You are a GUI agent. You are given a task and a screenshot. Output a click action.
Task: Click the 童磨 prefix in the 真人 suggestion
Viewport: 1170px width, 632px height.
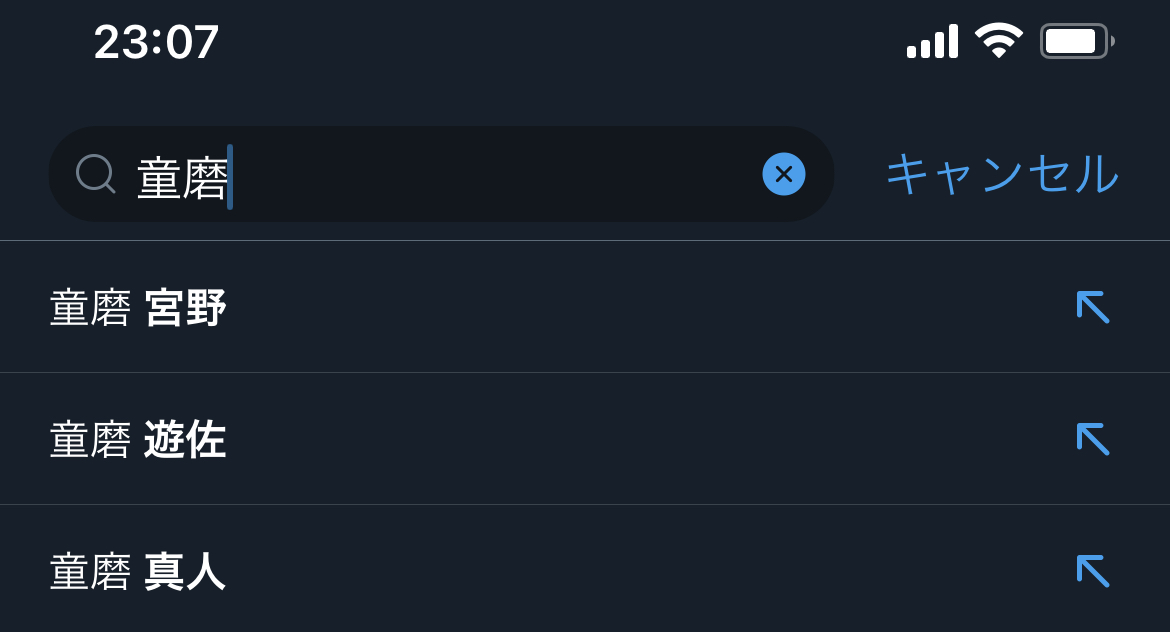(90, 572)
